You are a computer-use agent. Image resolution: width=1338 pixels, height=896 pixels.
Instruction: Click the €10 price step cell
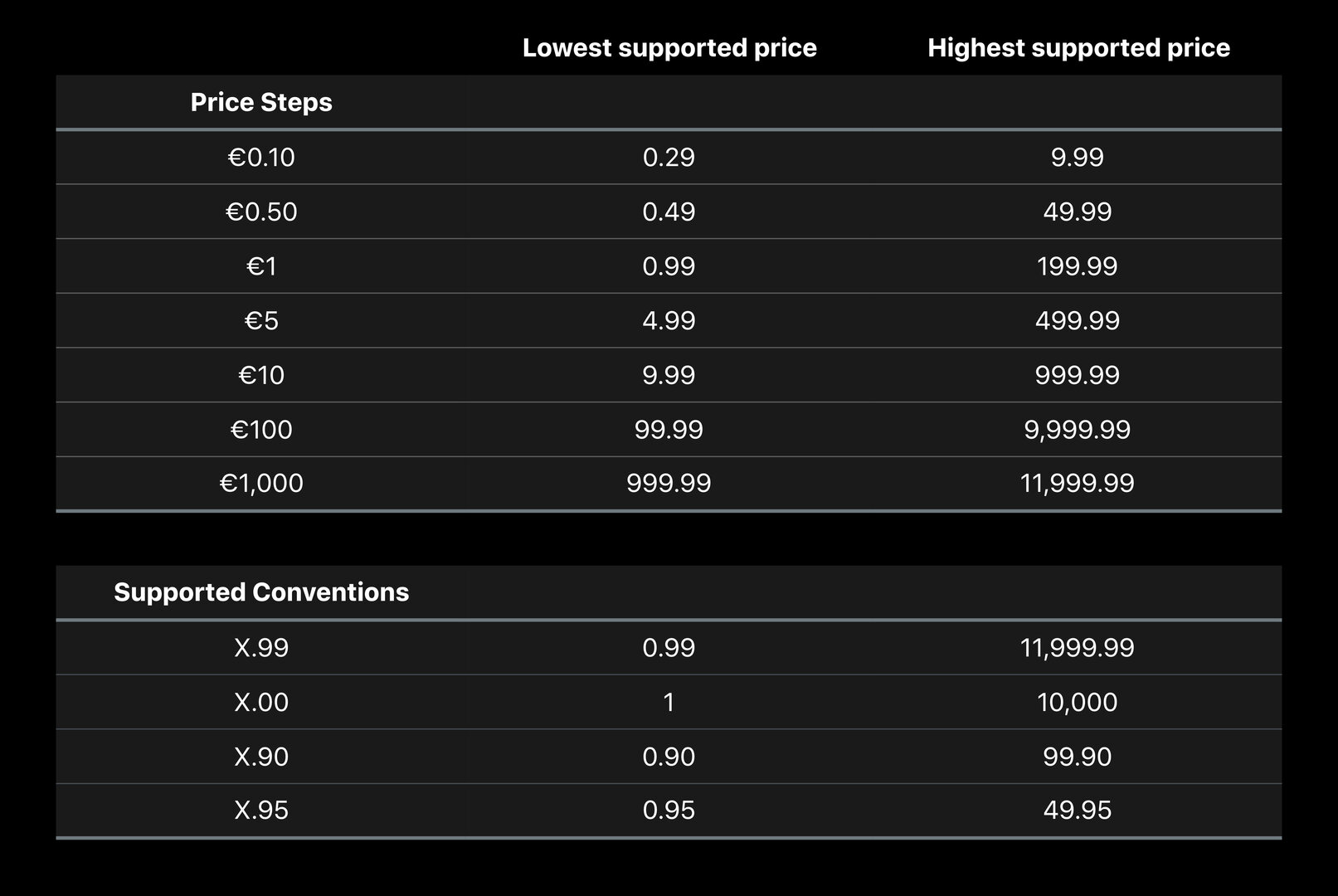point(261,375)
